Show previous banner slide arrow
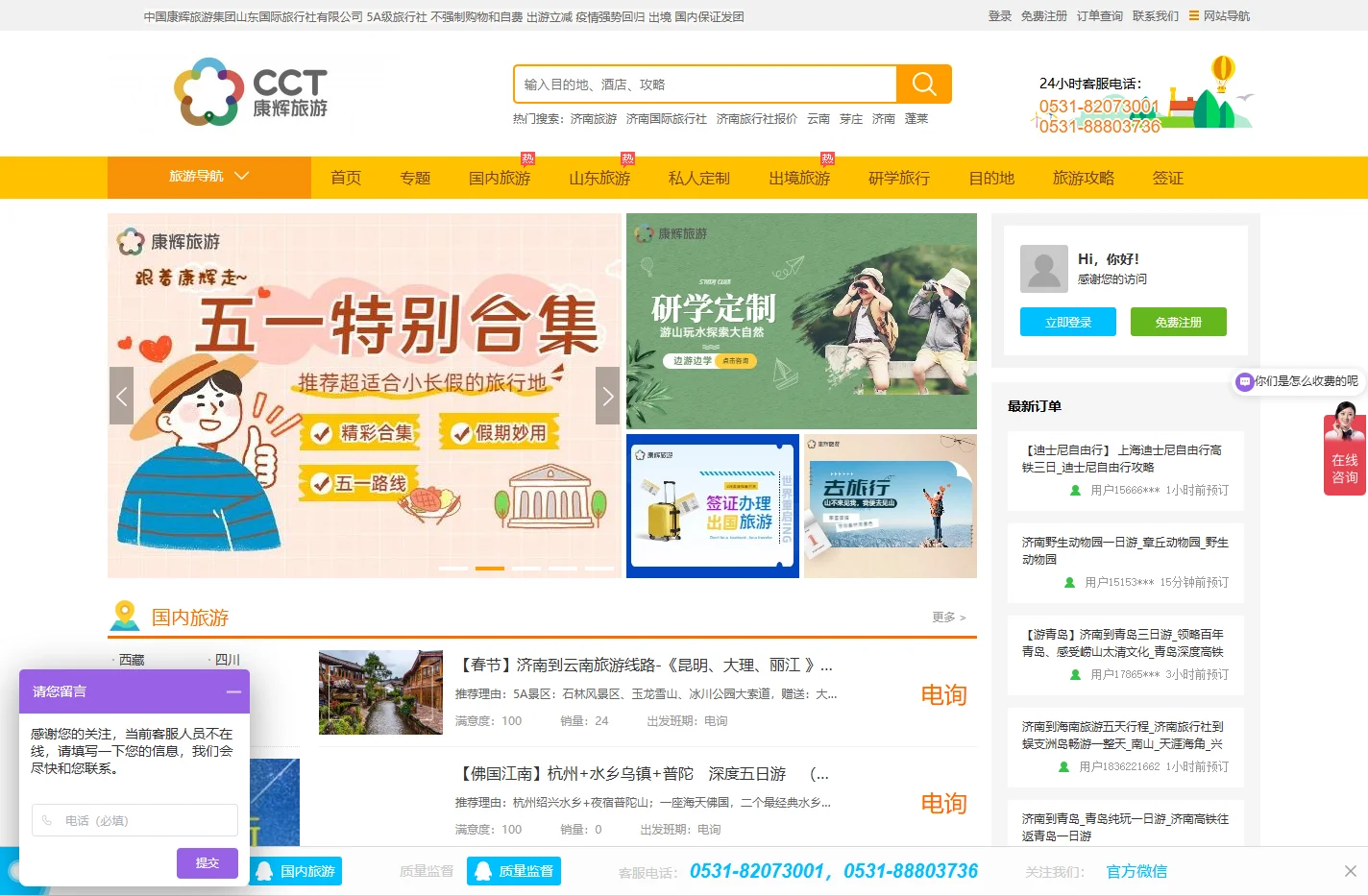This screenshot has width=1368, height=896. (x=121, y=396)
